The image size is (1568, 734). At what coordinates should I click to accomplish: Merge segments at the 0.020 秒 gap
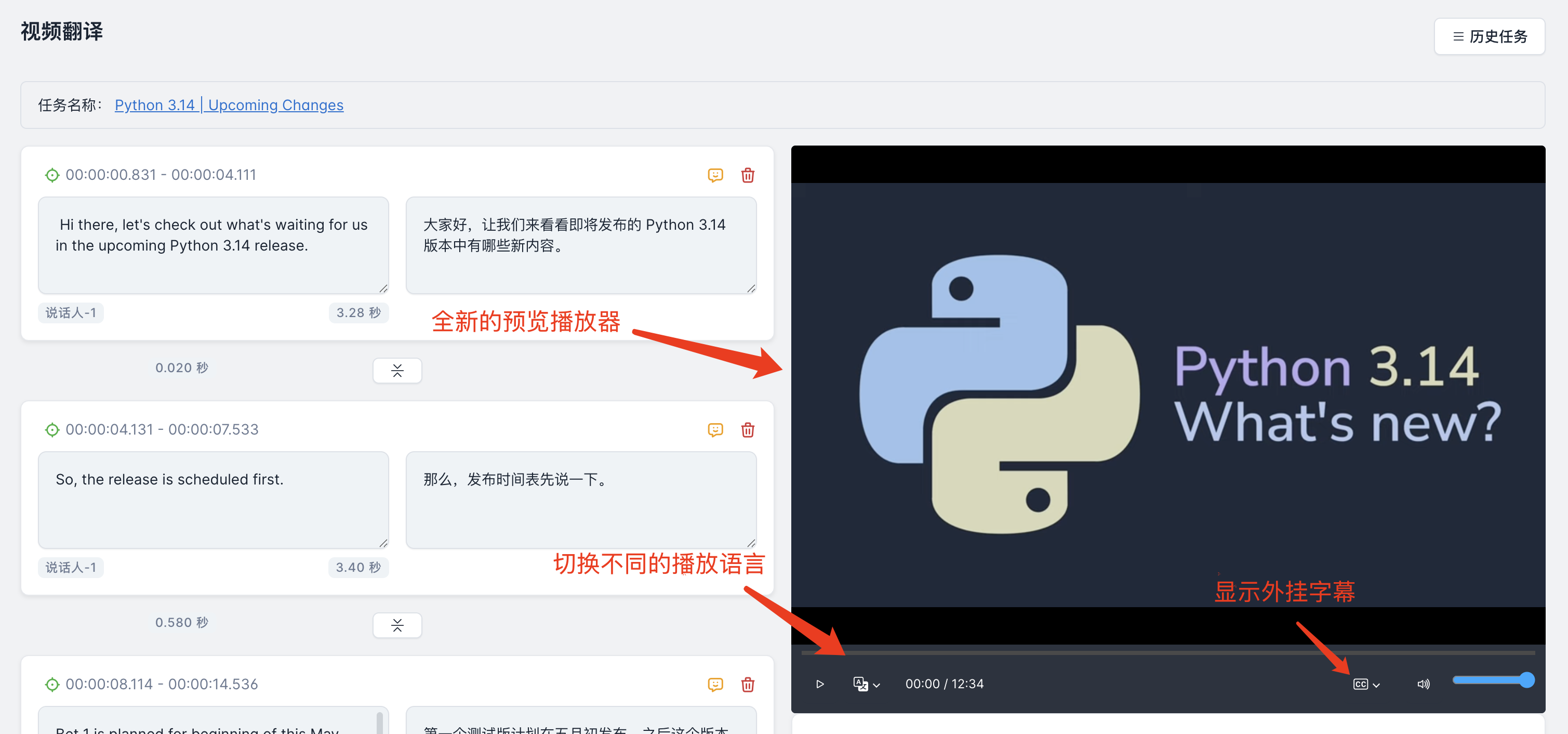tap(397, 370)
